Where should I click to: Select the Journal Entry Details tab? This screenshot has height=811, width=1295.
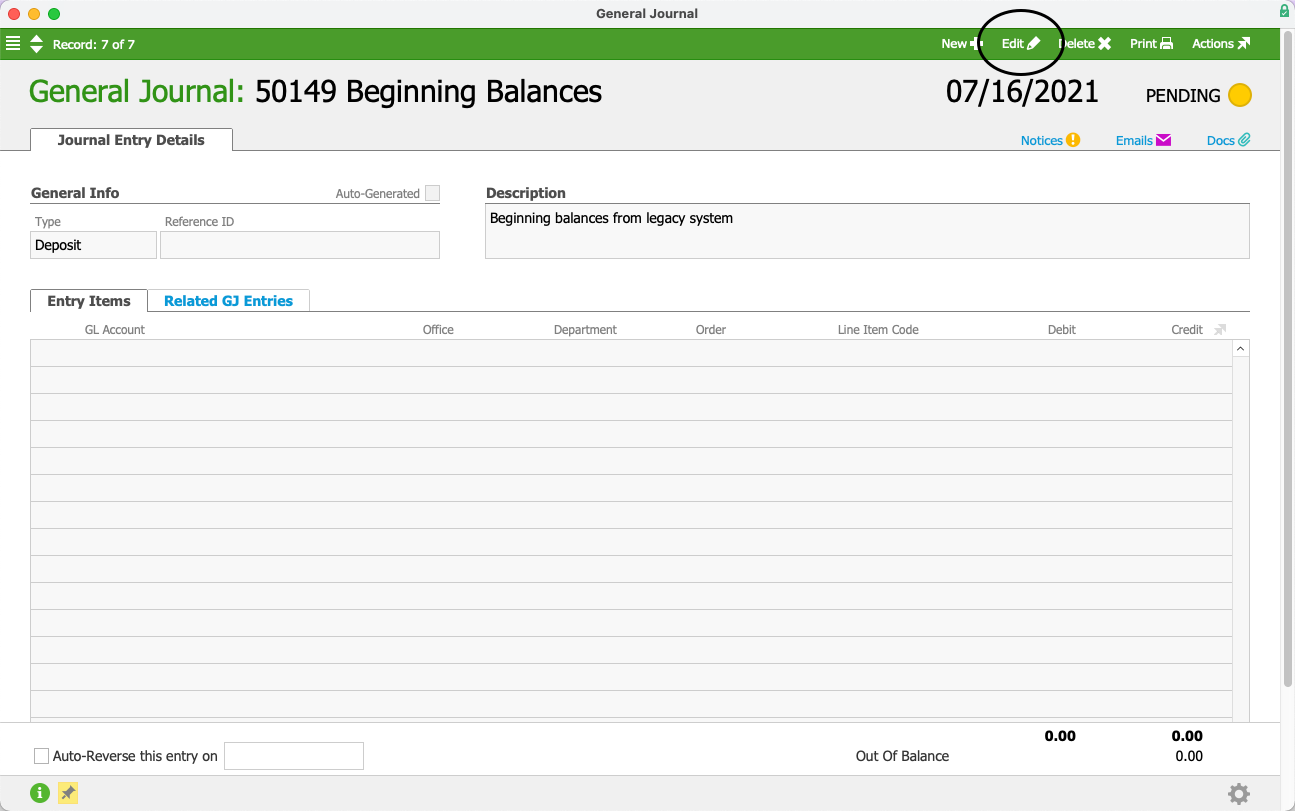click(x=131, y=140)
